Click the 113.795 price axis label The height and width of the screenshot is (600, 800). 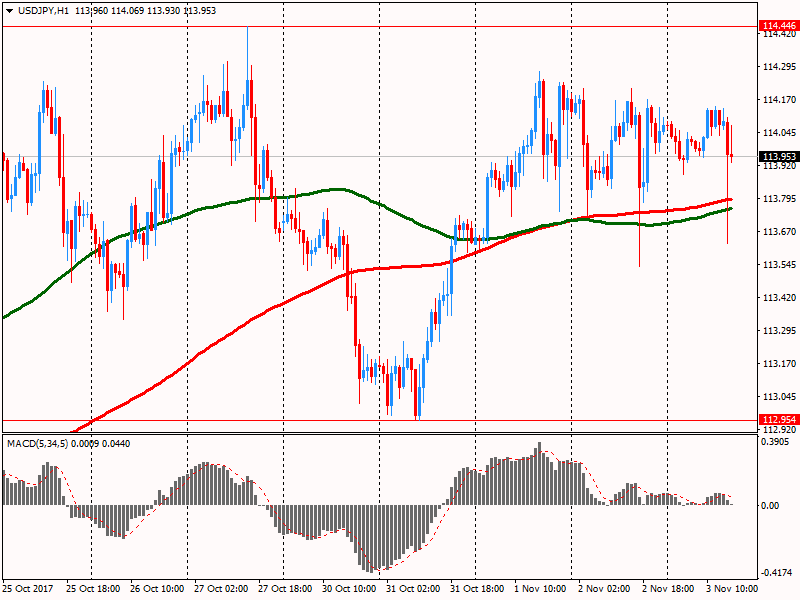[x=779, y=198]
